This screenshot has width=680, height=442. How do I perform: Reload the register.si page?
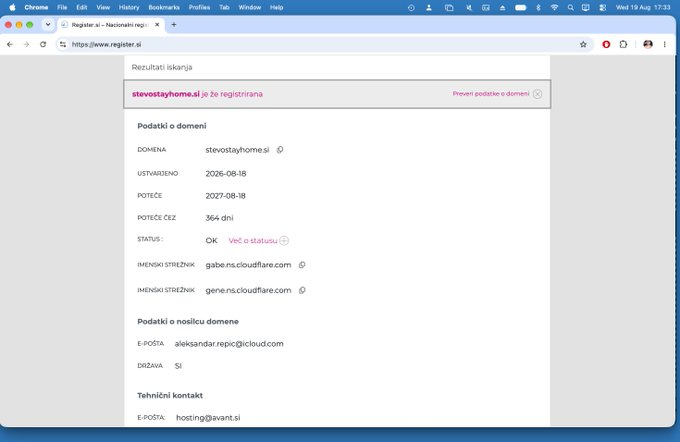(x=43, y=44)
